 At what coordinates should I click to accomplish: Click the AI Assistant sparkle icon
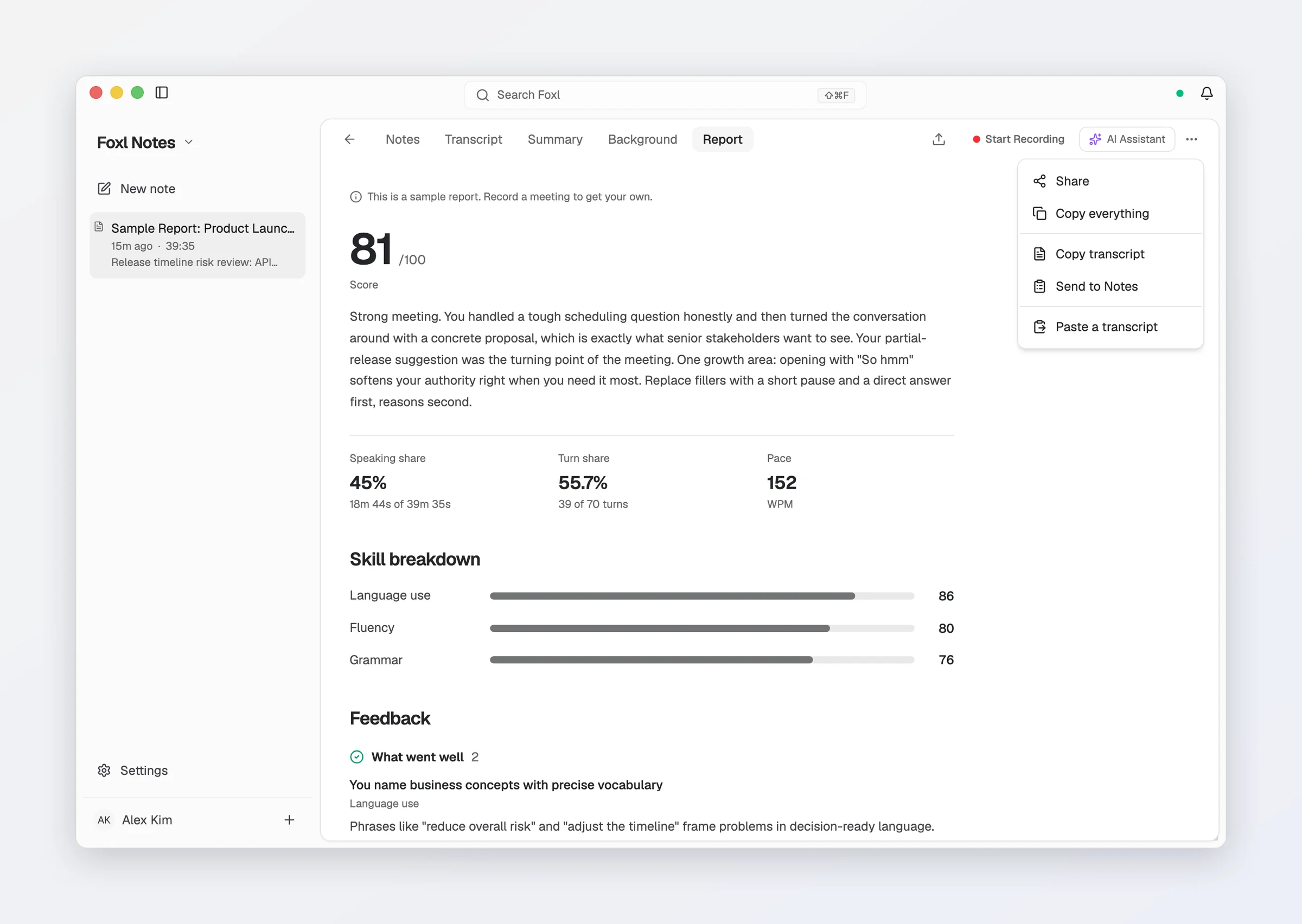[x=1095, y=139]
